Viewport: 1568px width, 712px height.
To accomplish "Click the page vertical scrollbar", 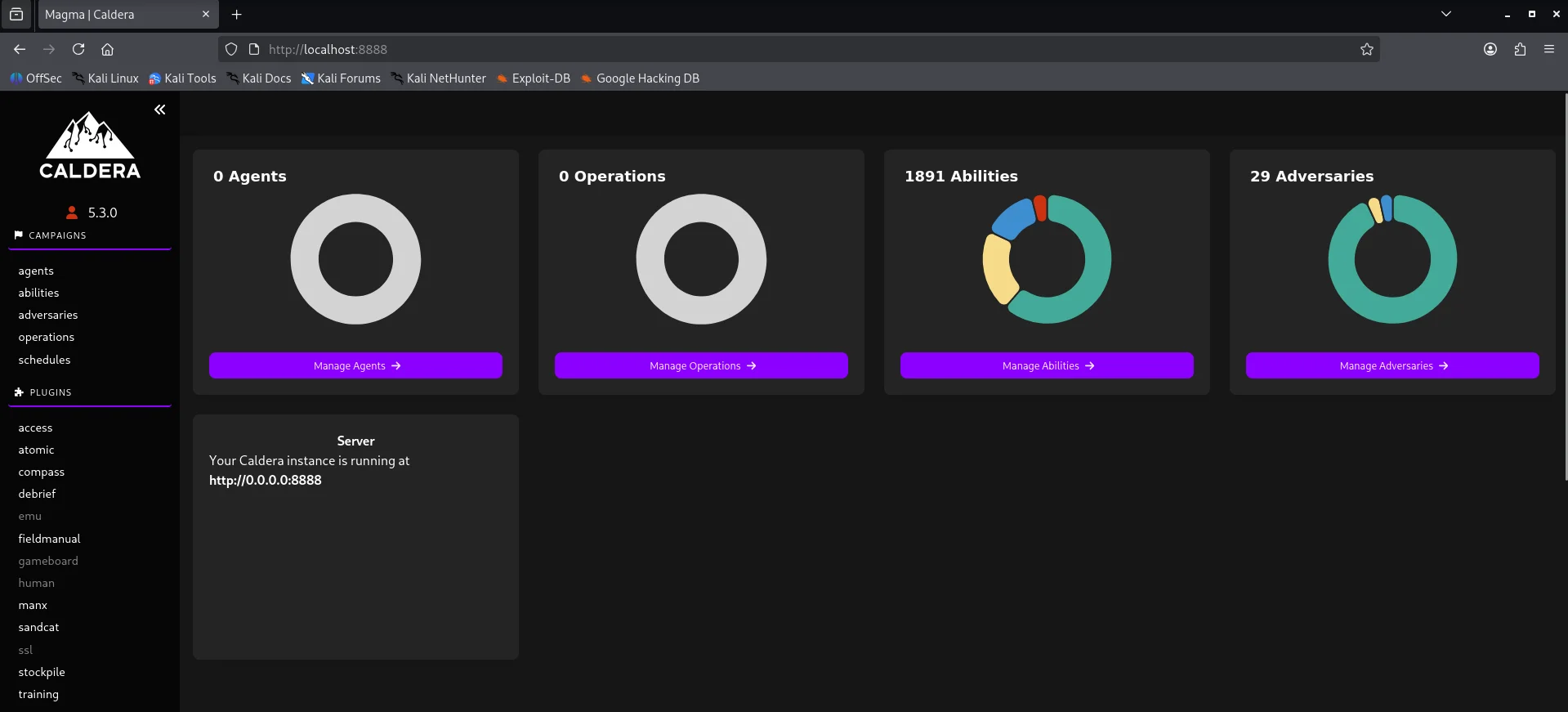I will 1566,286.
